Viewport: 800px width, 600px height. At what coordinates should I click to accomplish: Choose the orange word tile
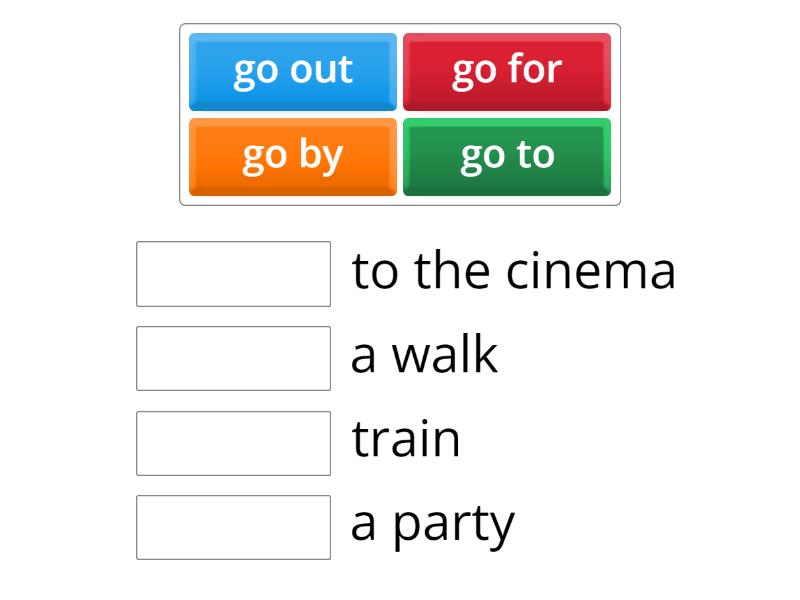pos(293,156)
